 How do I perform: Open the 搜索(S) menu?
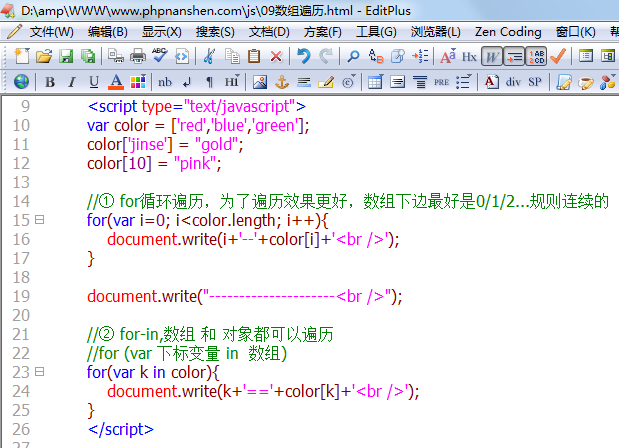[216, 32]
